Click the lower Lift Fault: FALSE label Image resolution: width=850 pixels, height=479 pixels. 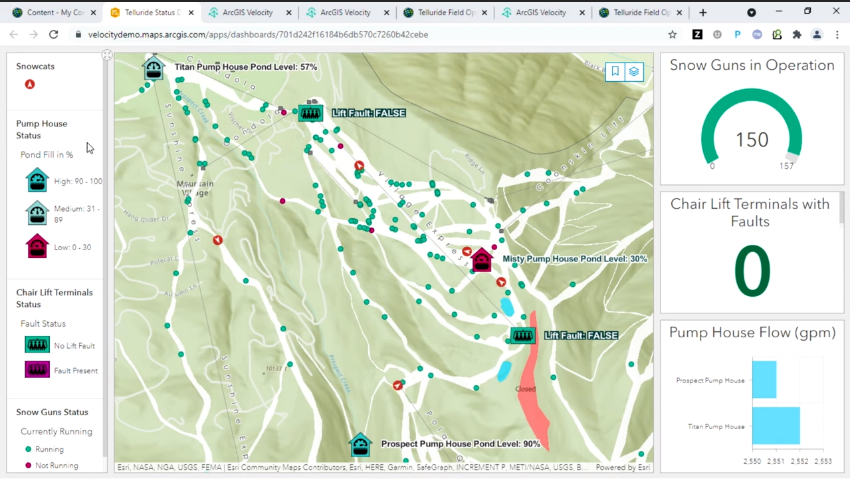(x=581, y=335)
